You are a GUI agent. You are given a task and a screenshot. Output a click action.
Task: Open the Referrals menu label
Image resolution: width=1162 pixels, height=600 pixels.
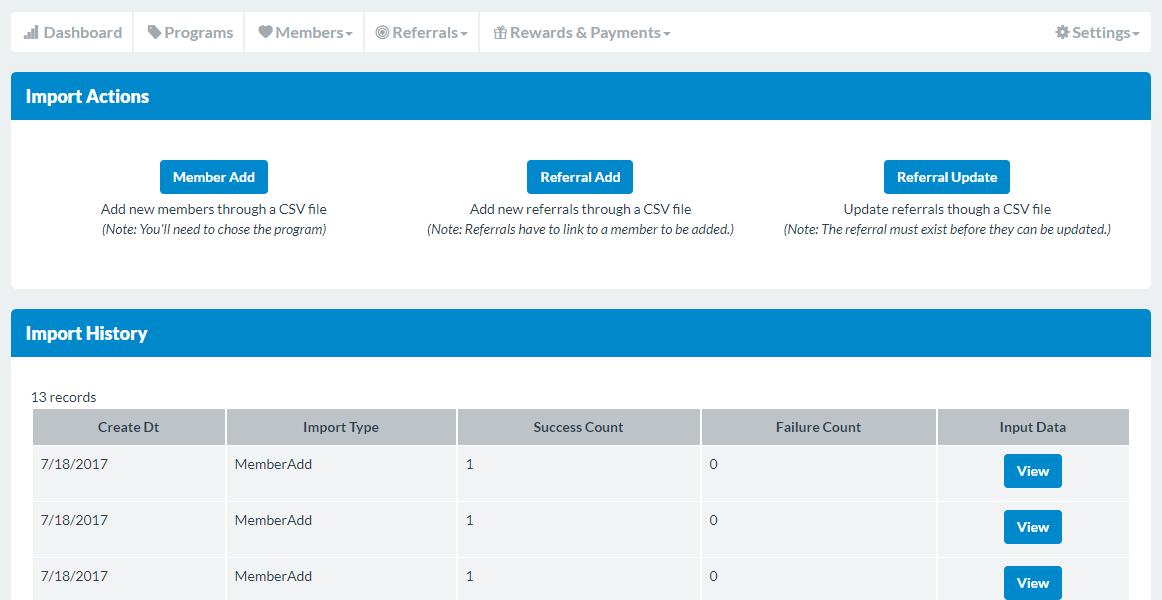[x=425, y=33]
